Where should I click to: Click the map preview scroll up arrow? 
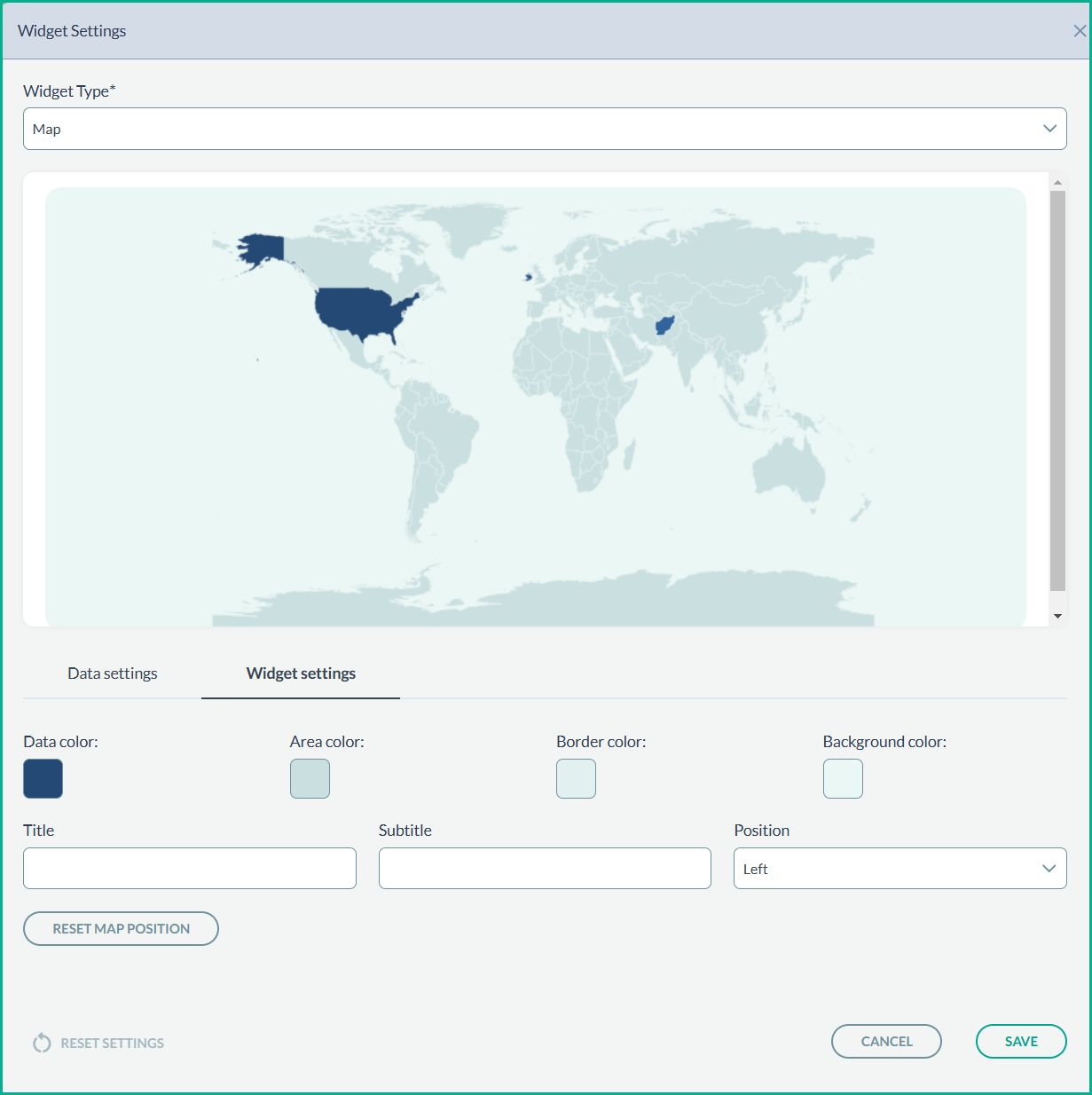1057,182
